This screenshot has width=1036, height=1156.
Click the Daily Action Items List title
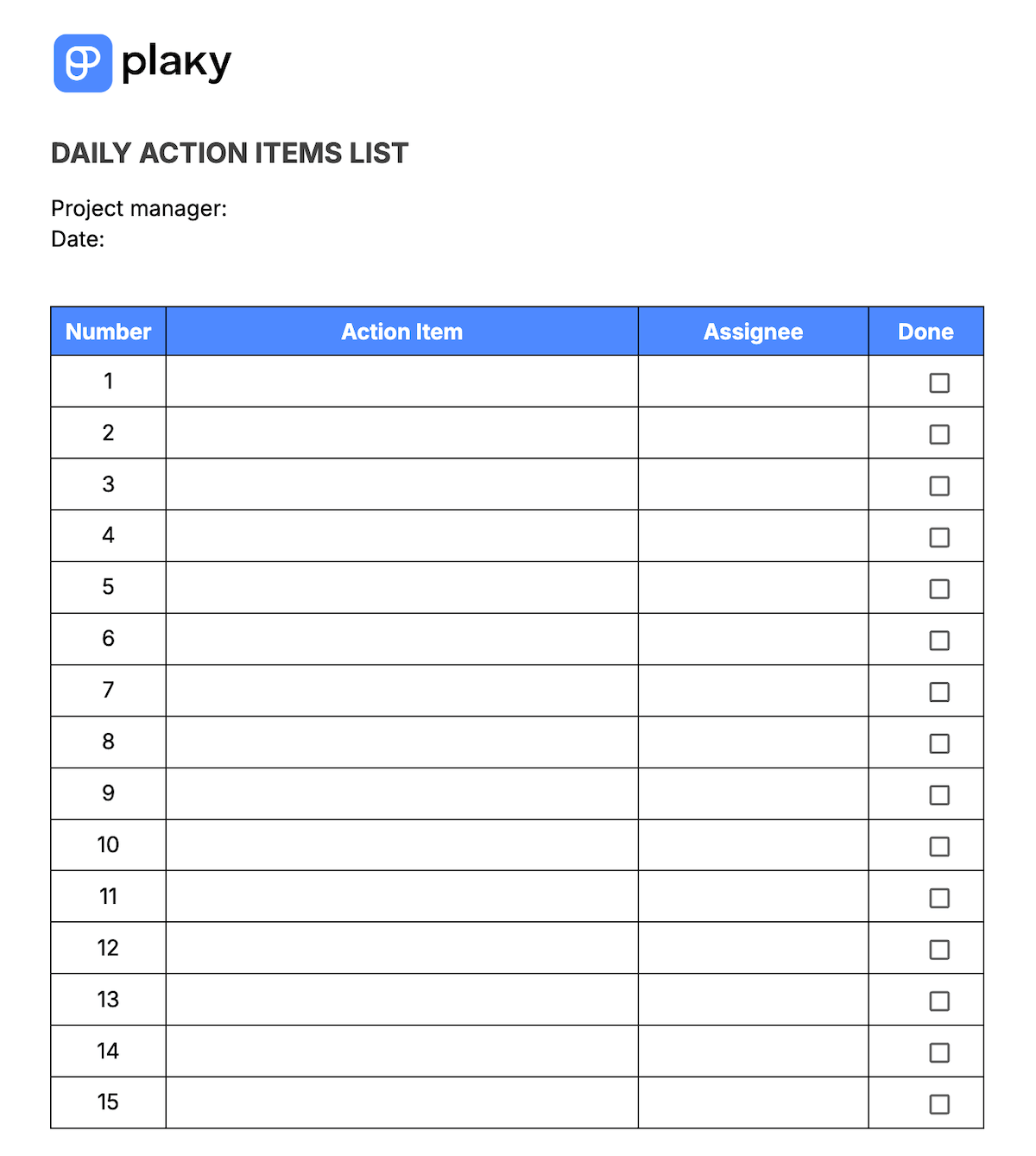coord(230,153)
